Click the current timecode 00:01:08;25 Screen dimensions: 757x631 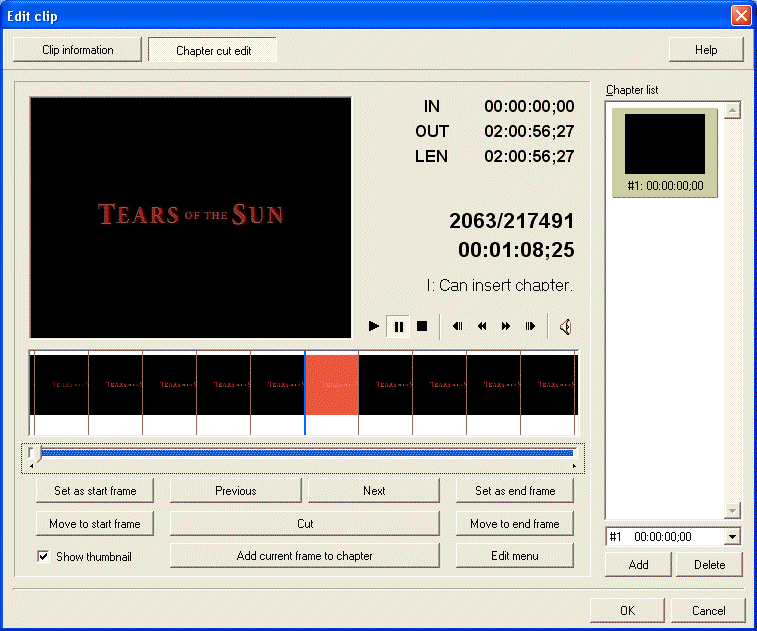[516, 250]
